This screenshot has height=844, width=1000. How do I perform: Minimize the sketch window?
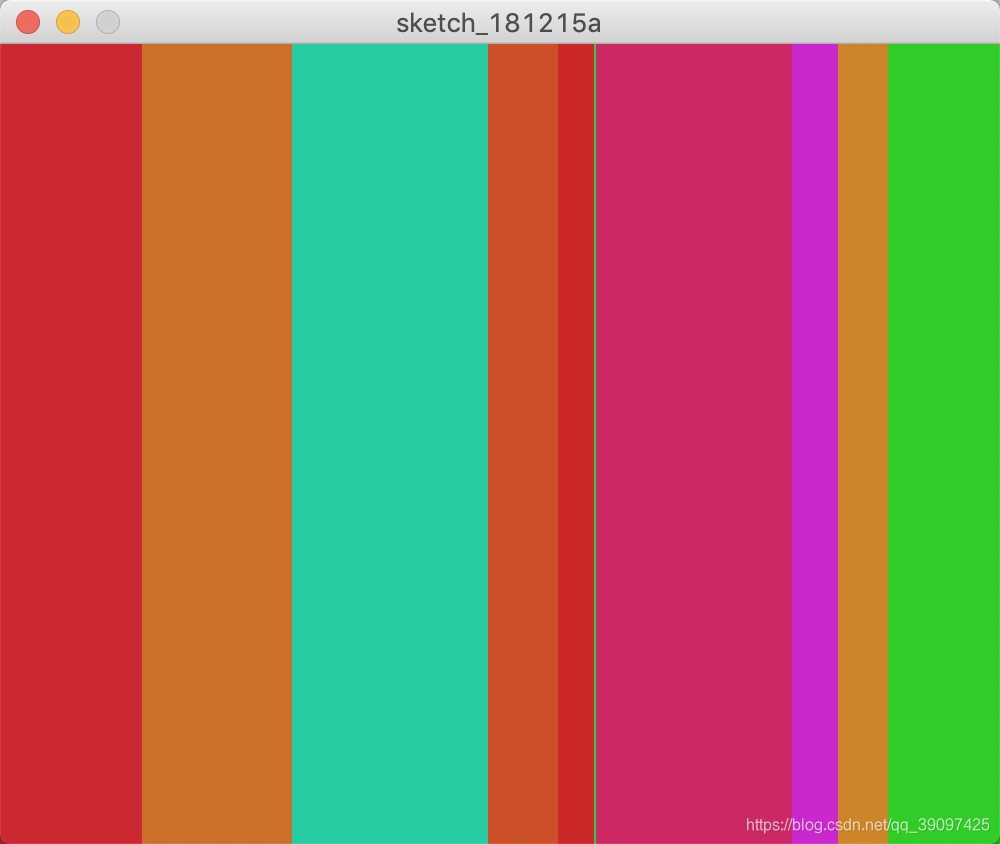67,21
